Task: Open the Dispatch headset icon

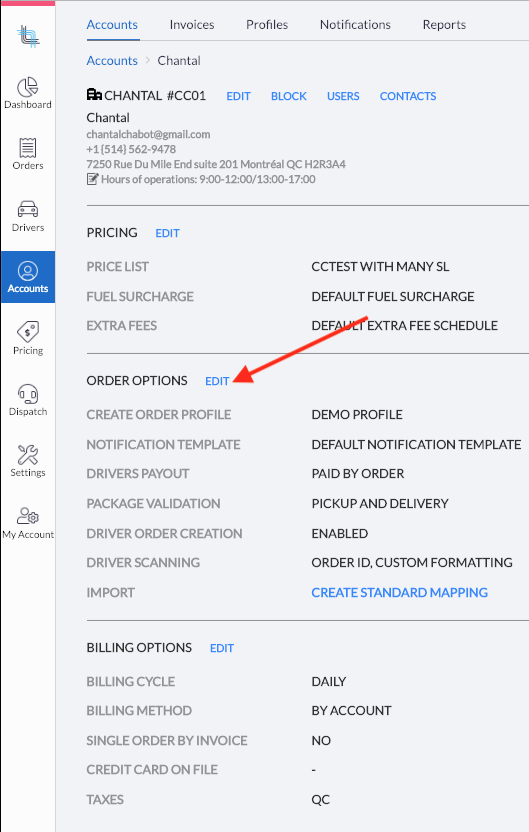Action: tap(28, 394)
